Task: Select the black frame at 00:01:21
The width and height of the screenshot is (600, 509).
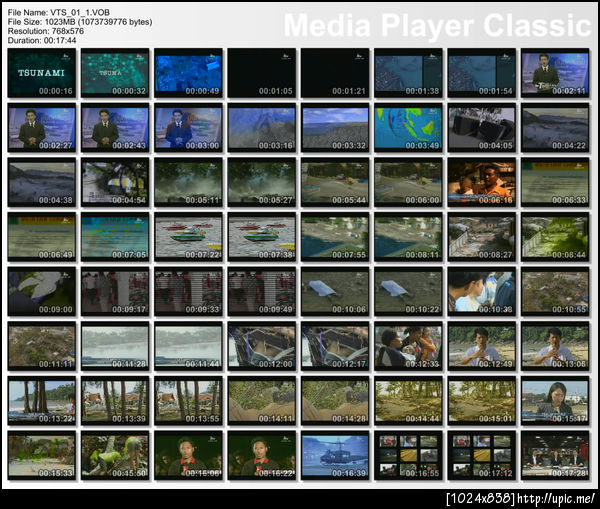Action: point(335,73)
